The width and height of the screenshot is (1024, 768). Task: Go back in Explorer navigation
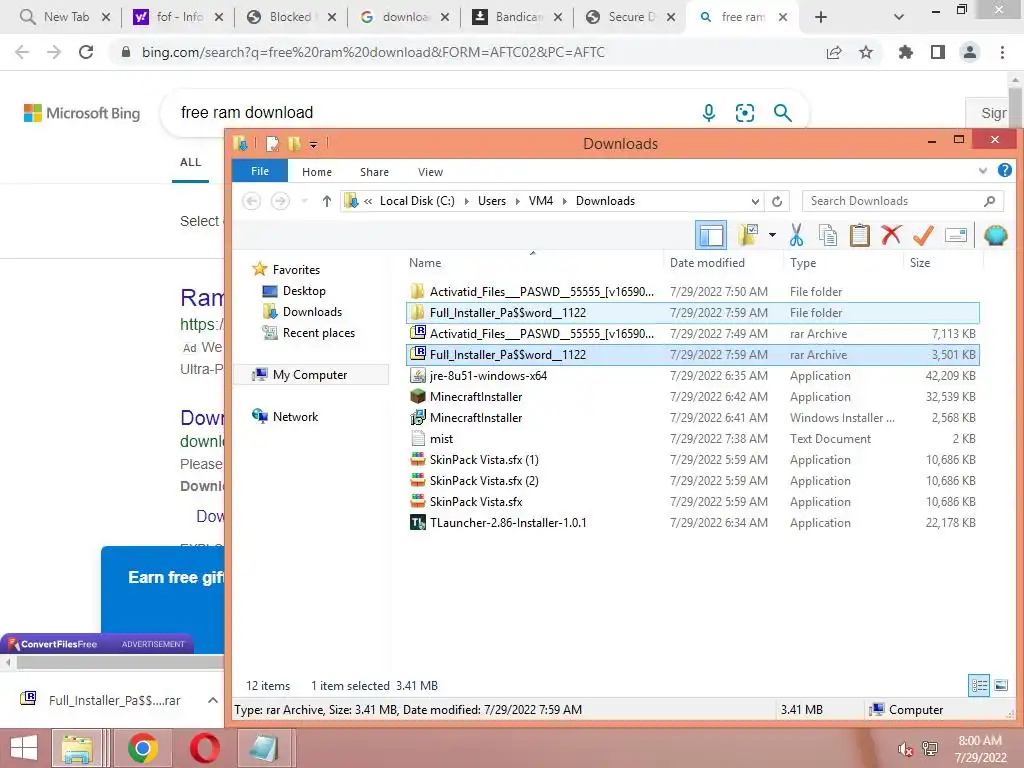point(251,200)
